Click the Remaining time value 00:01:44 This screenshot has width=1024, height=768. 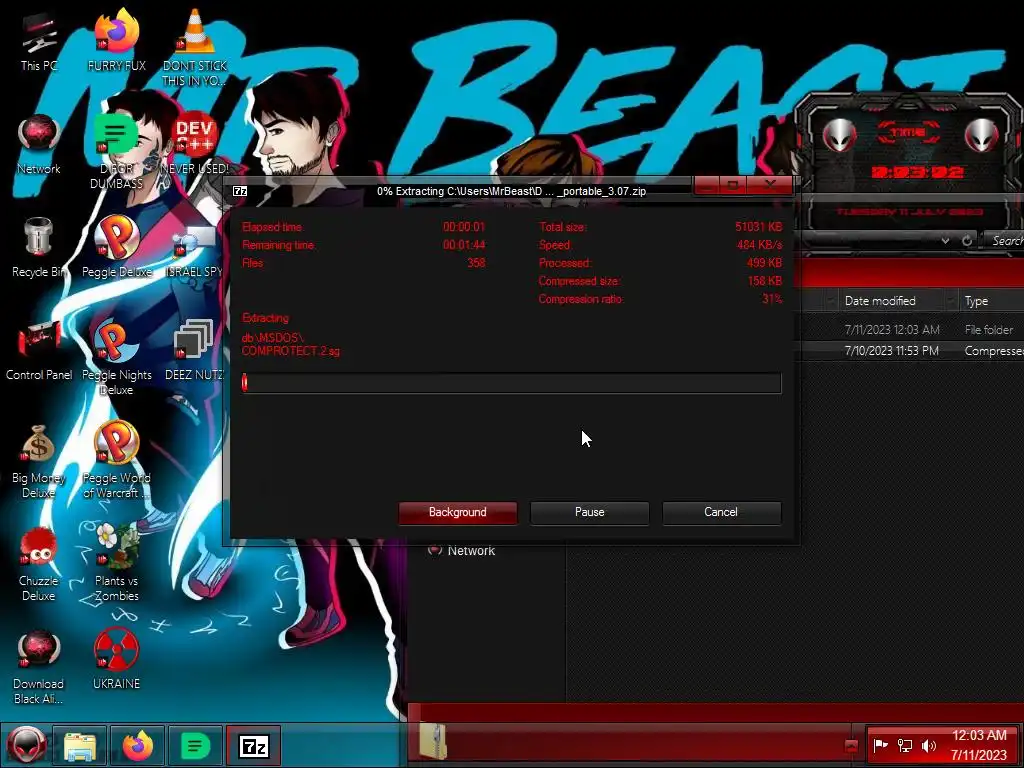coord(464,245)
